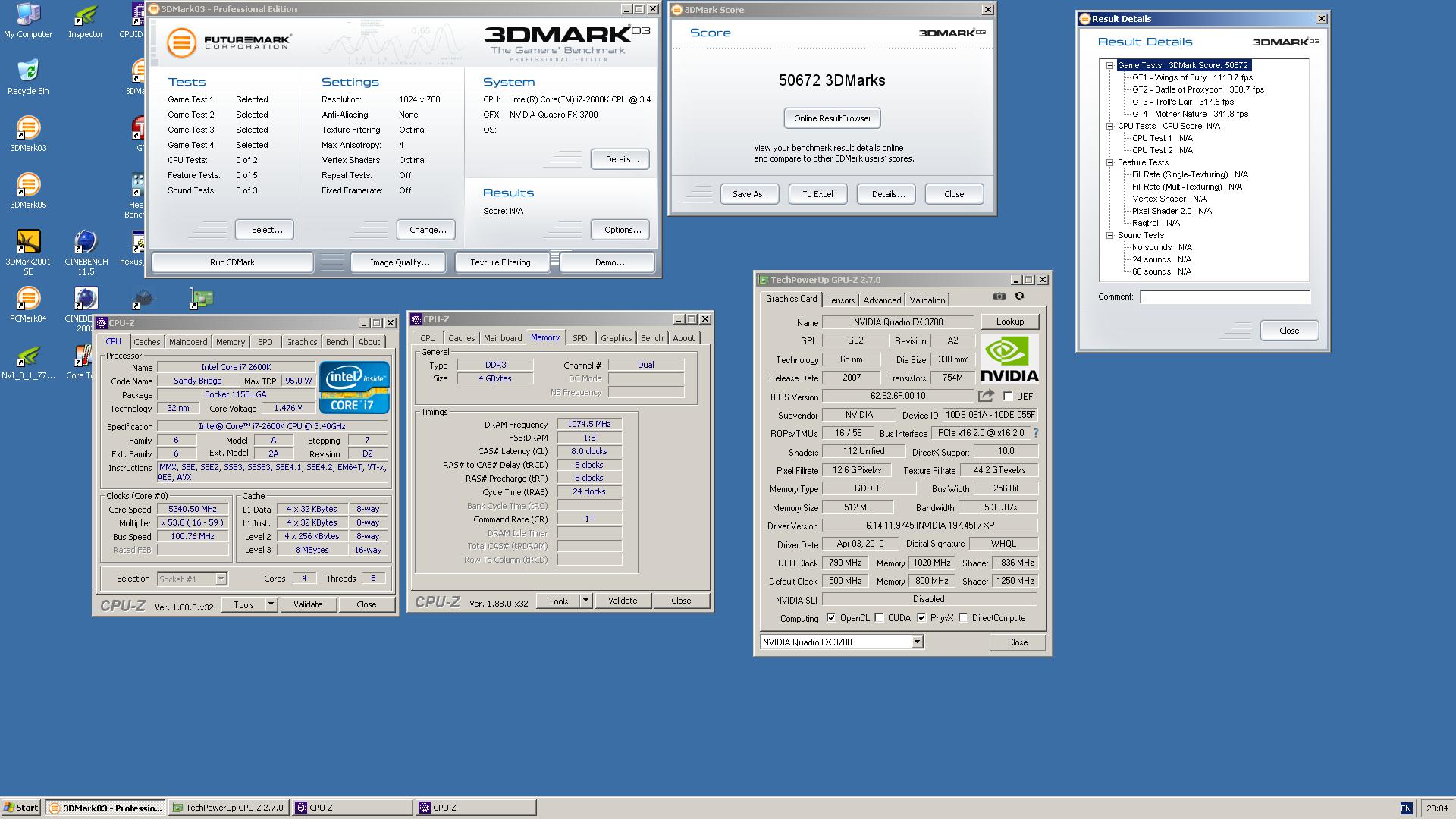Select the 'Pixel Shader 2.0' row
This screenshot has height=819, width=1456.
1172,211
